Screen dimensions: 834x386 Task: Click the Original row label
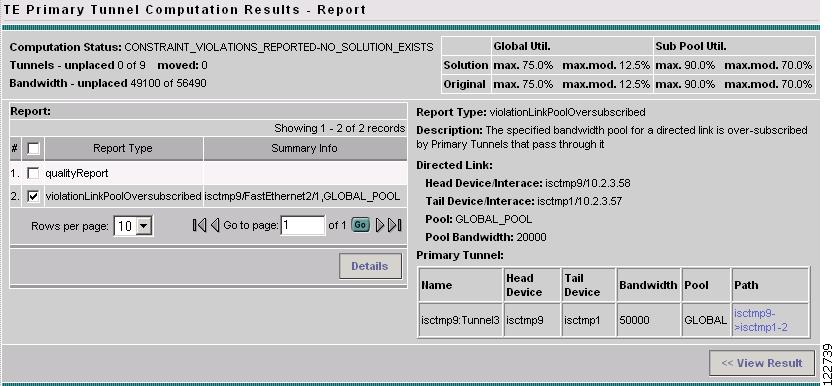466,85
